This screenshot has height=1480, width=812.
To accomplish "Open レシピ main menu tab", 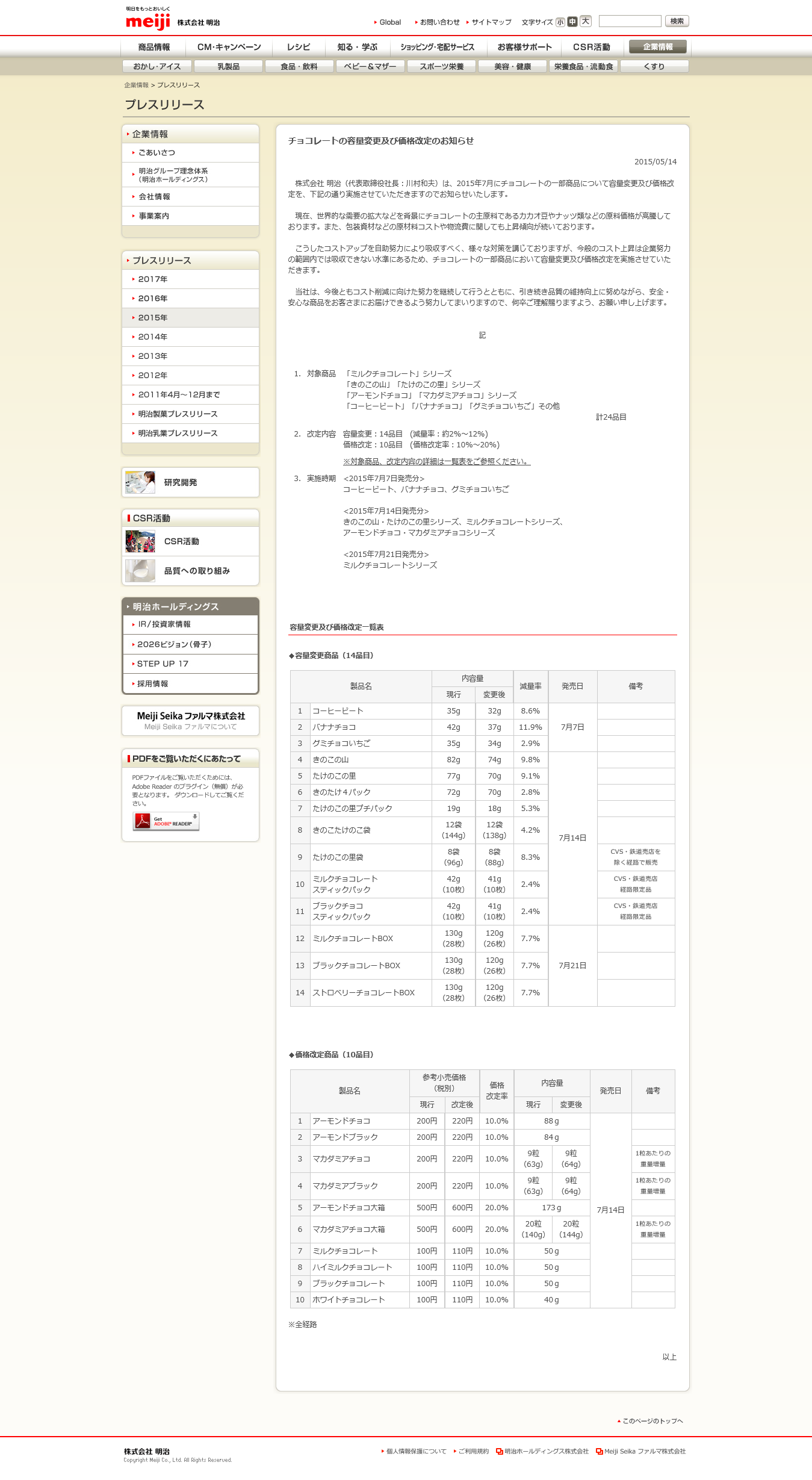I will (x=299, y=47).
